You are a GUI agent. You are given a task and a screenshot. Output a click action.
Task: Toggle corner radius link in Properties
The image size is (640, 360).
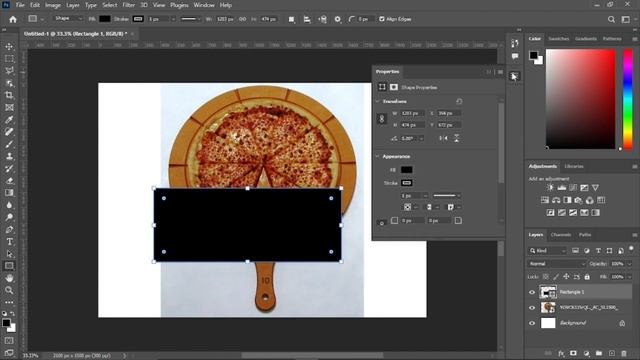382,223
